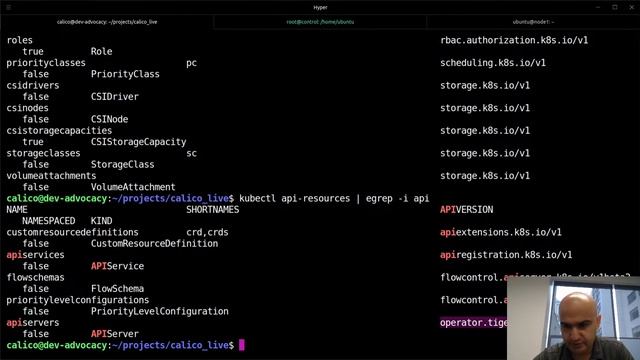Click the text 'prioritylevelconfigurations'

78,300
